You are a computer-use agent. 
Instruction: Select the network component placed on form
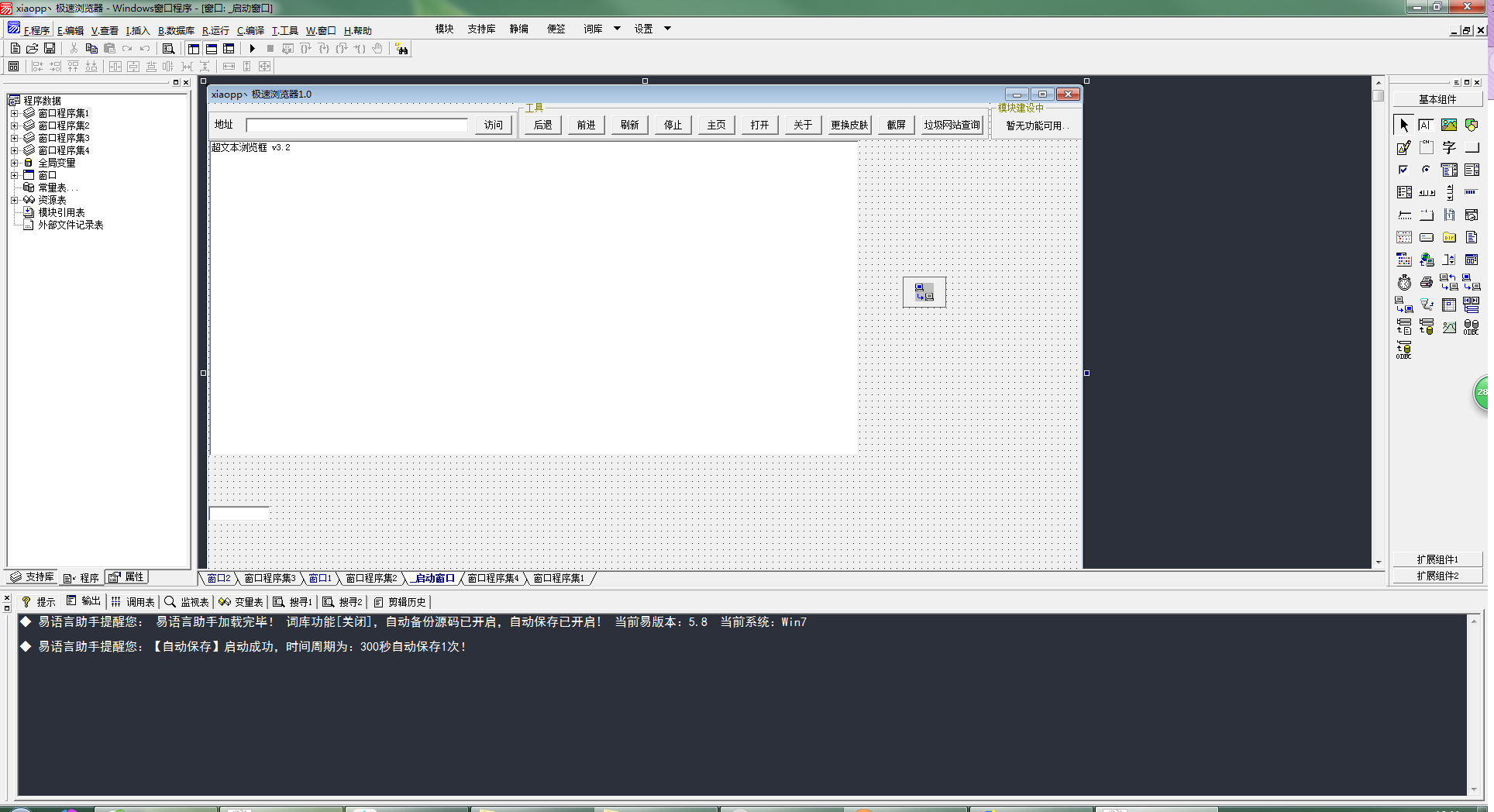click(x=924, y=292)
